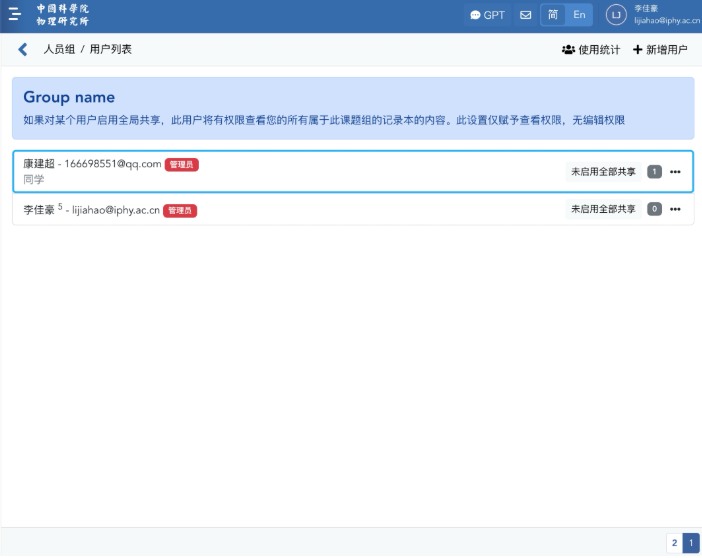The height and width of the screenshot is (558, 702).
Task: Switch language to En
Action: coord(579,15)
